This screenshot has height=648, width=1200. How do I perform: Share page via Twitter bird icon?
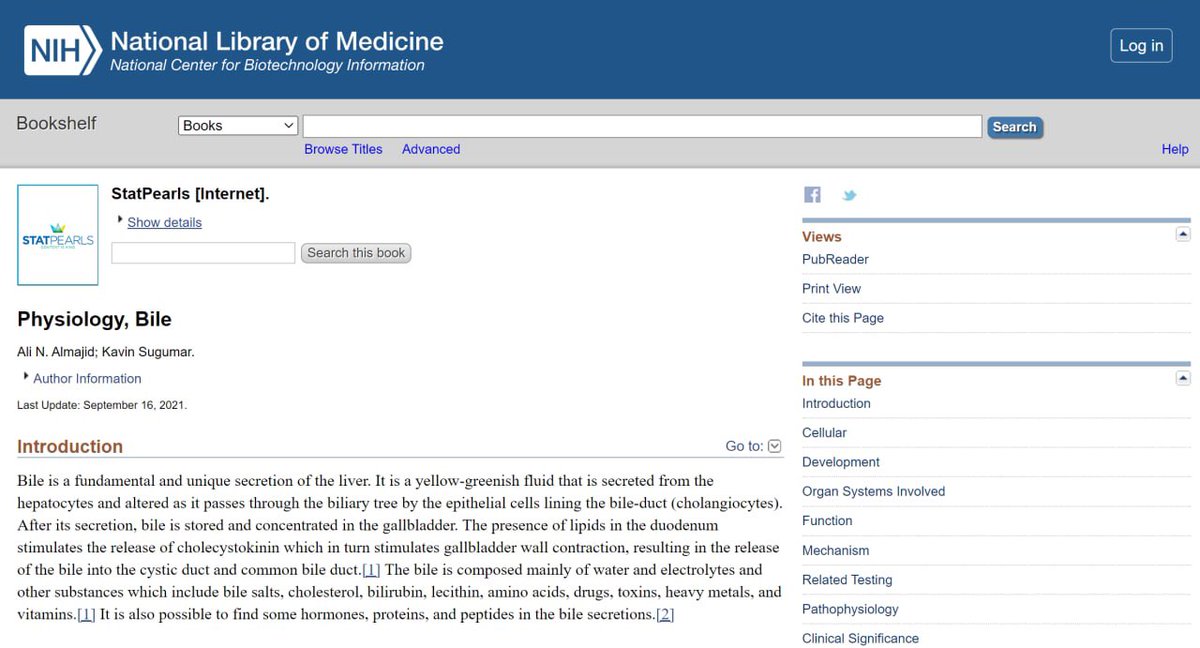[x=849, y=195]
